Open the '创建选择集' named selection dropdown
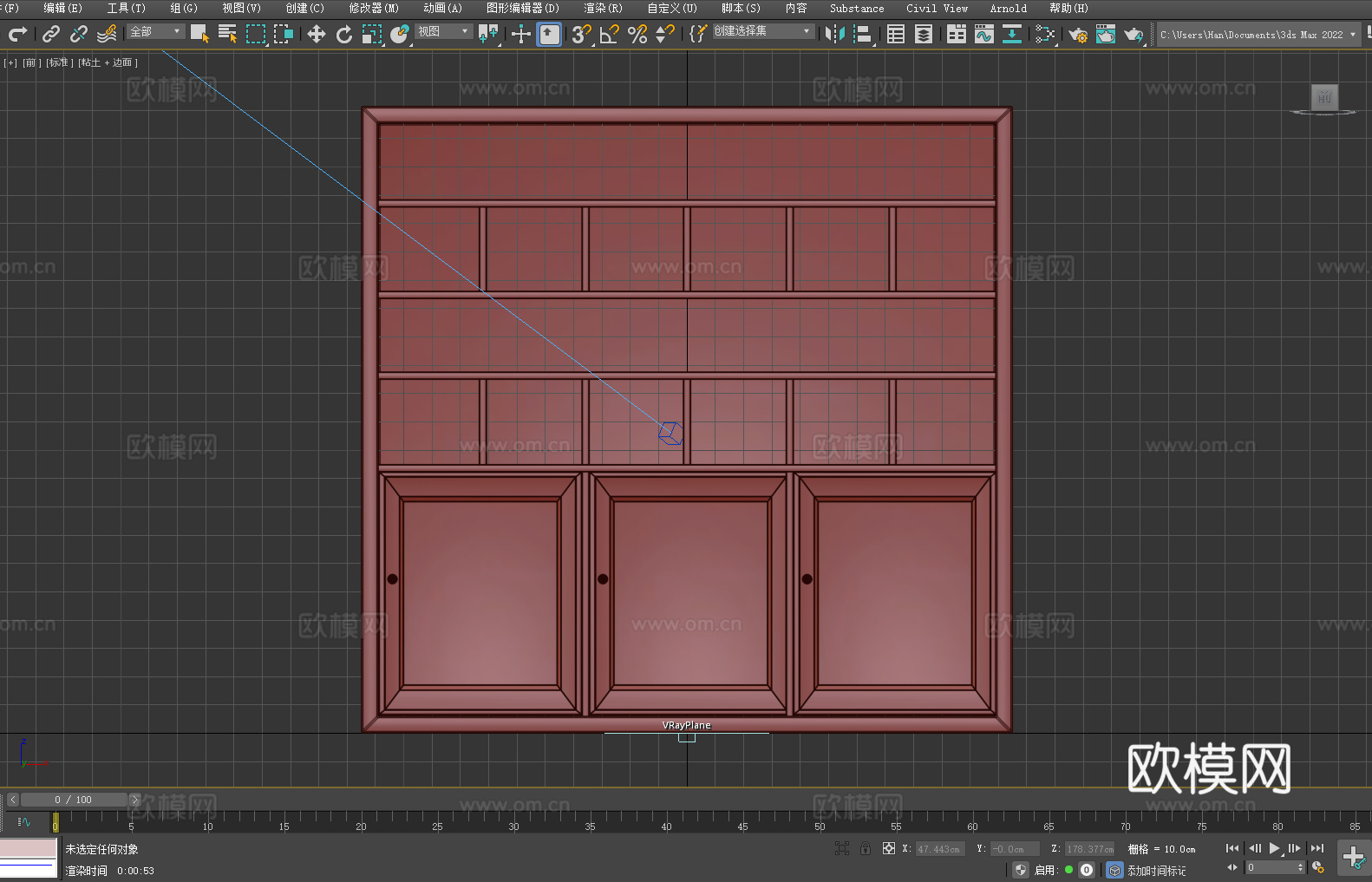 pos(763,31)
